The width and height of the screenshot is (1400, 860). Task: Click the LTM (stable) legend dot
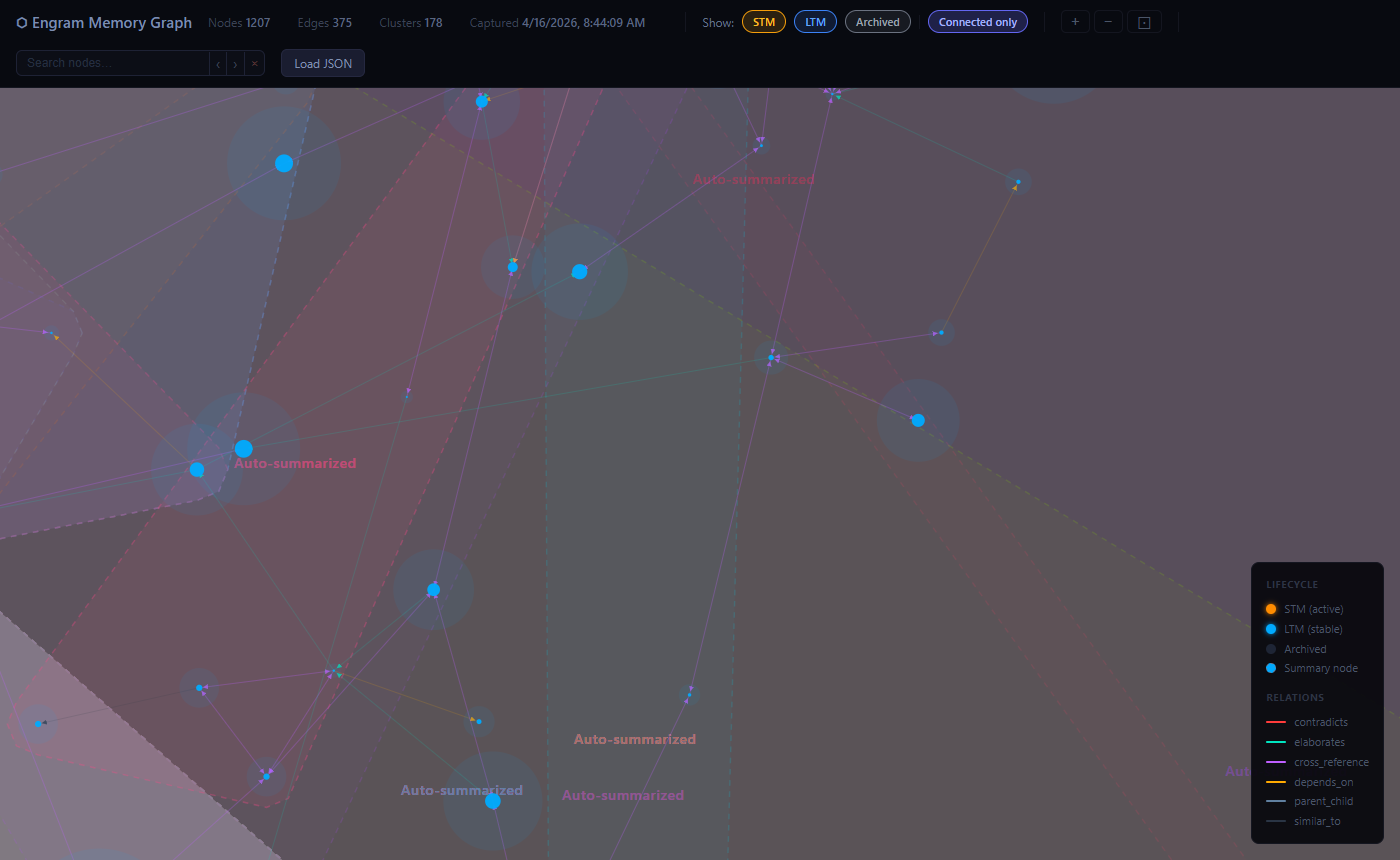1271,628
